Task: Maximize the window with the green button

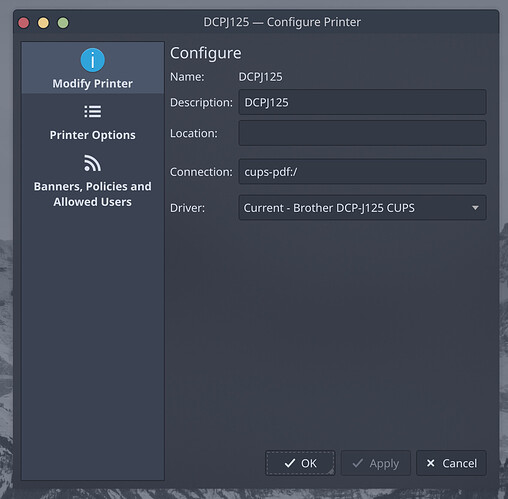Action: click(63, 23)
